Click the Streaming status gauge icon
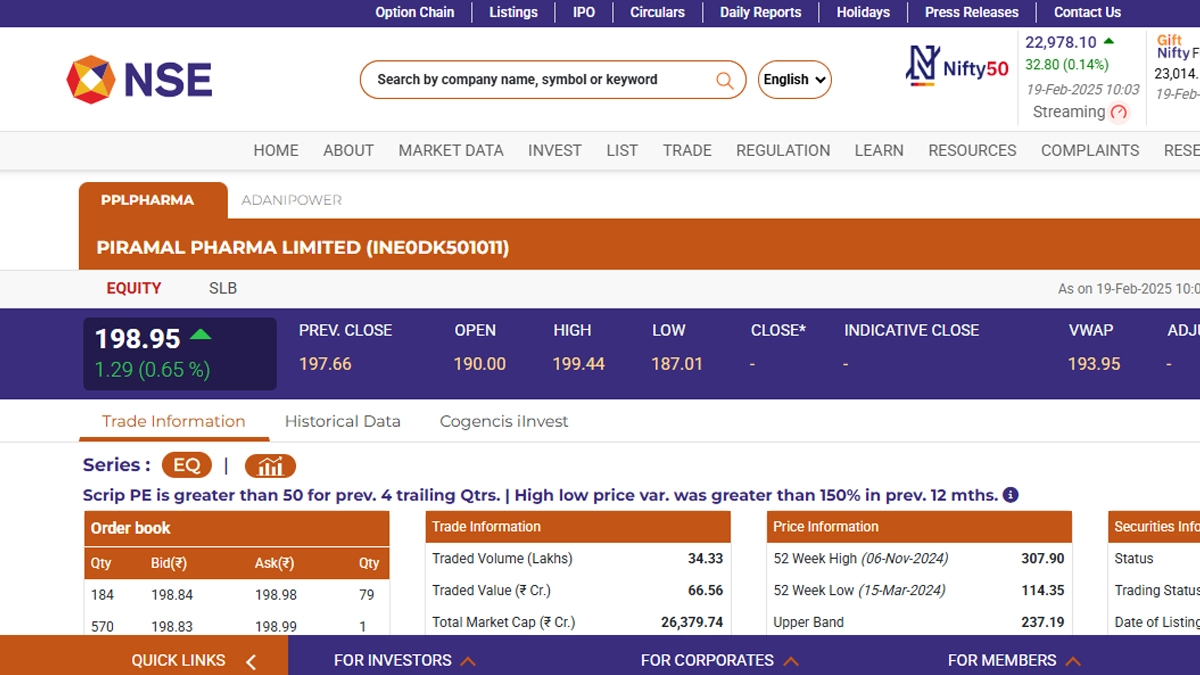 [x=1119, y=112]
